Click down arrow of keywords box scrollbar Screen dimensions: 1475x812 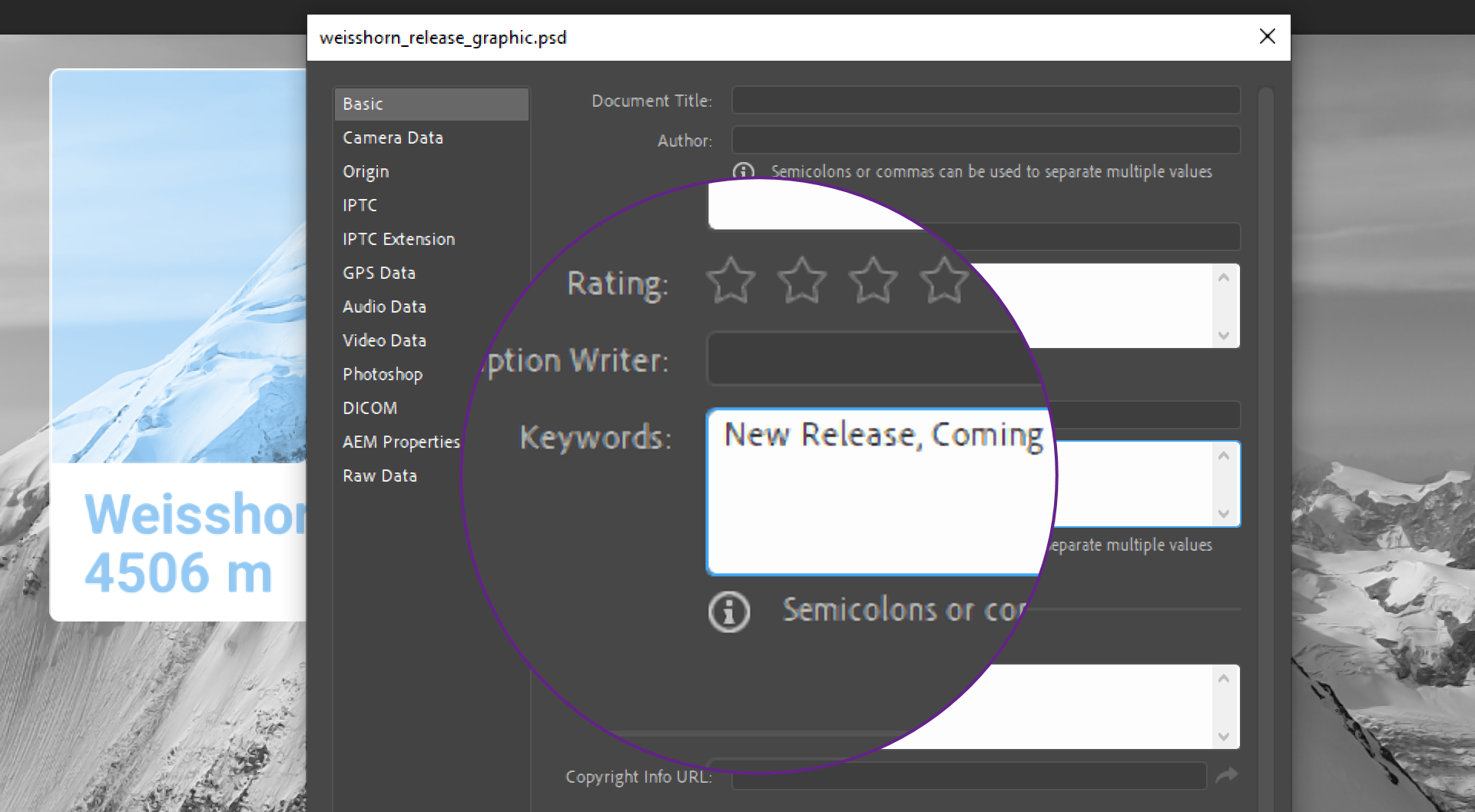pos(1224,514)
